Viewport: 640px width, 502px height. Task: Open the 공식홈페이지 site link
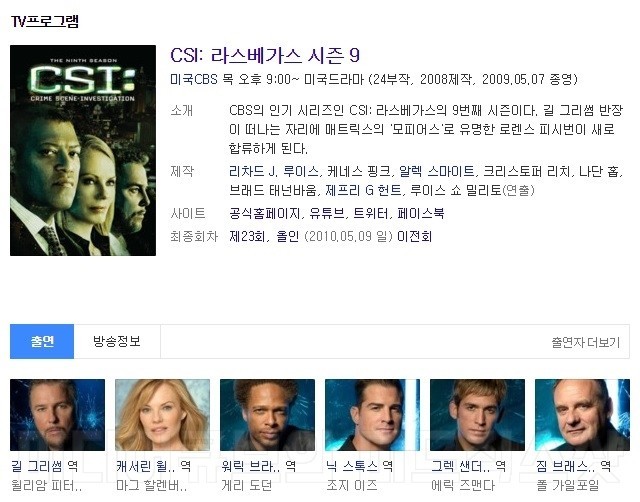pyautogui.click(x=264, y=213)
